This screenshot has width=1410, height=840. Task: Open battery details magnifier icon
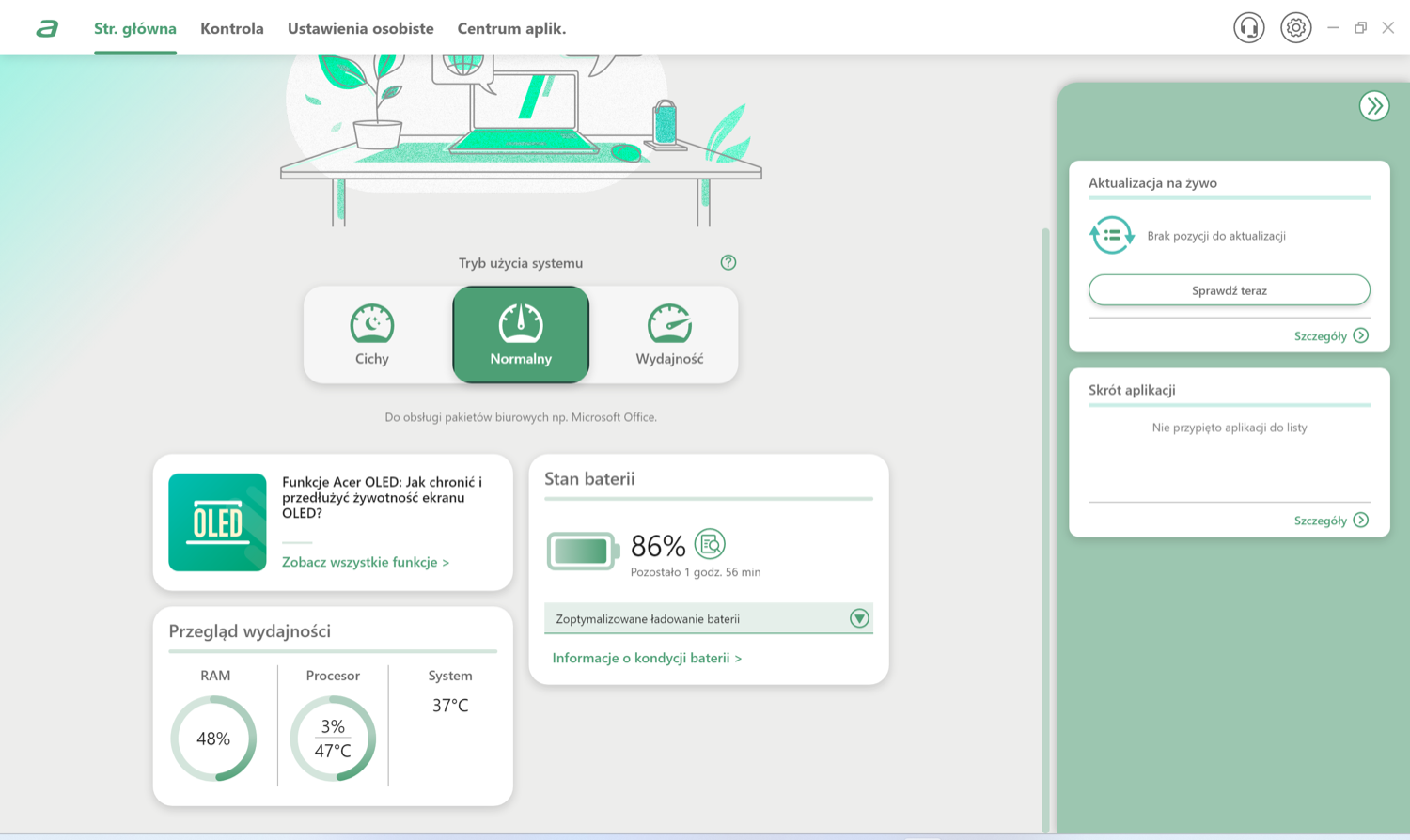click(x=710, y=544)
